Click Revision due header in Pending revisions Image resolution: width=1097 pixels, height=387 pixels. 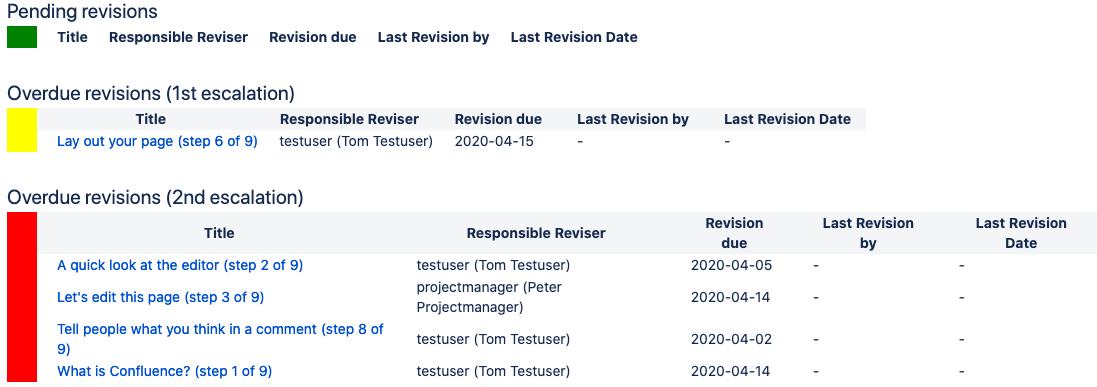coord(313,37)
